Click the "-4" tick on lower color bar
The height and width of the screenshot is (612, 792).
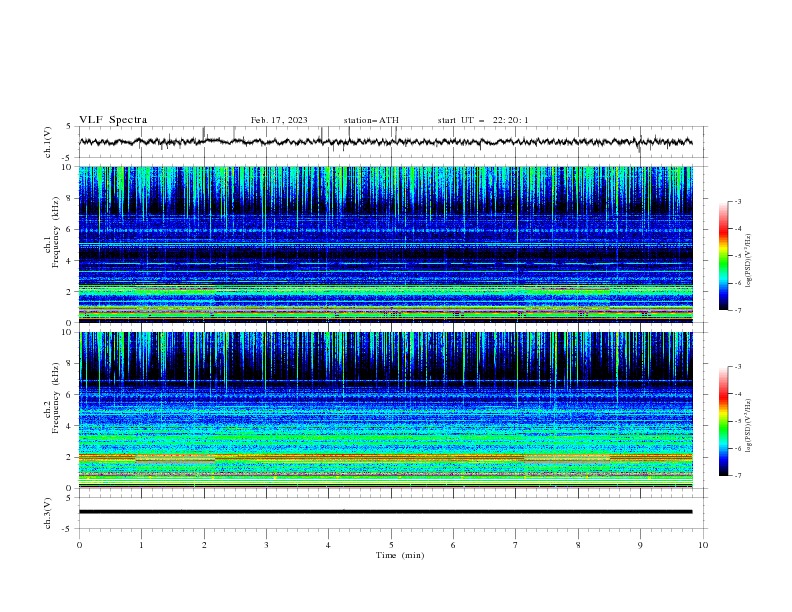(737, 394)
